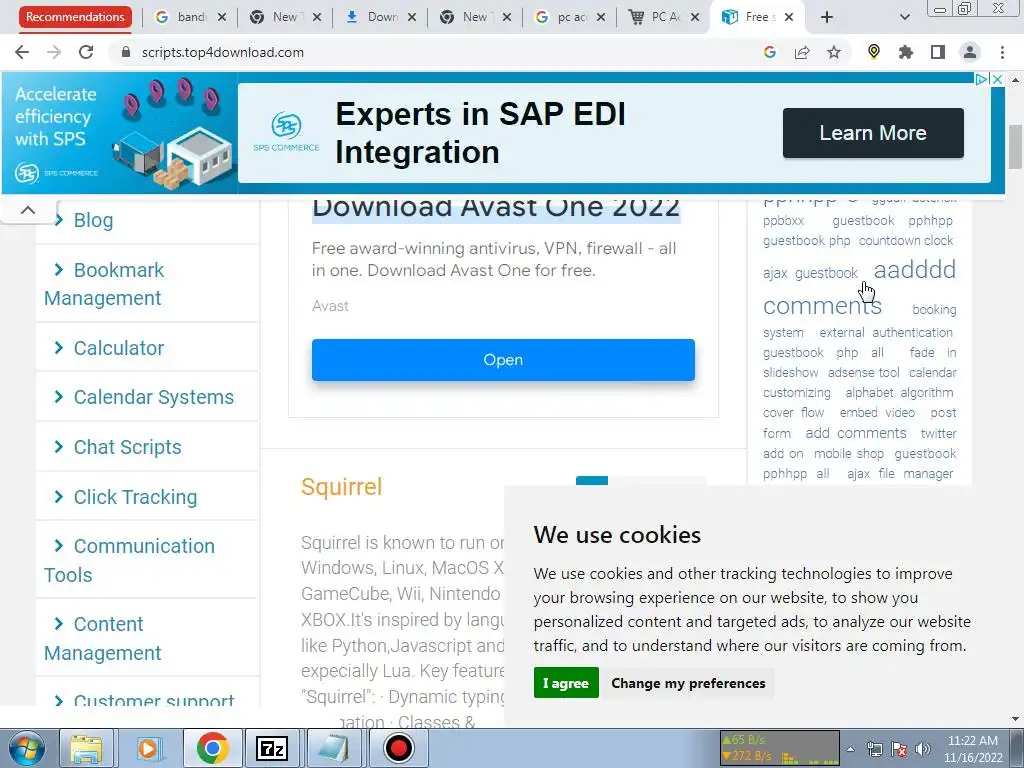Show hidden system tray icons
Viewport: 1024px width, 768px height.
pos(850,748)
